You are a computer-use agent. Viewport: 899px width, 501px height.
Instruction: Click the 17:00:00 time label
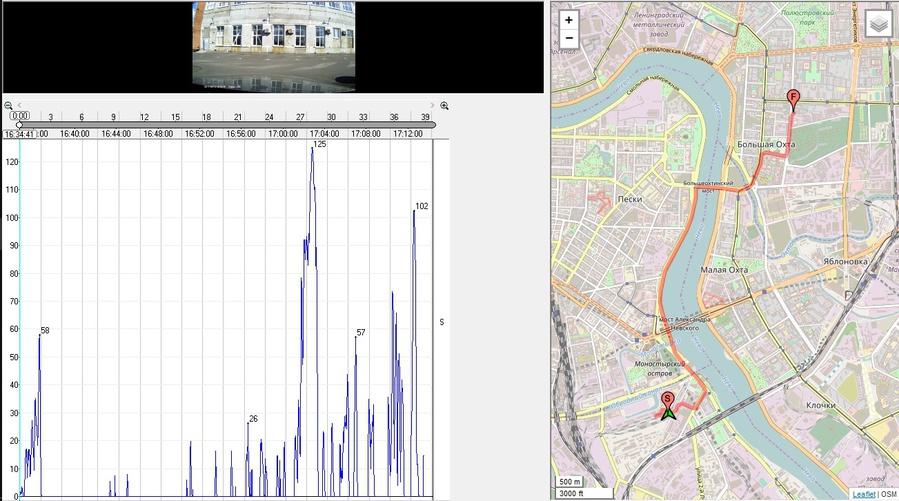283,134
